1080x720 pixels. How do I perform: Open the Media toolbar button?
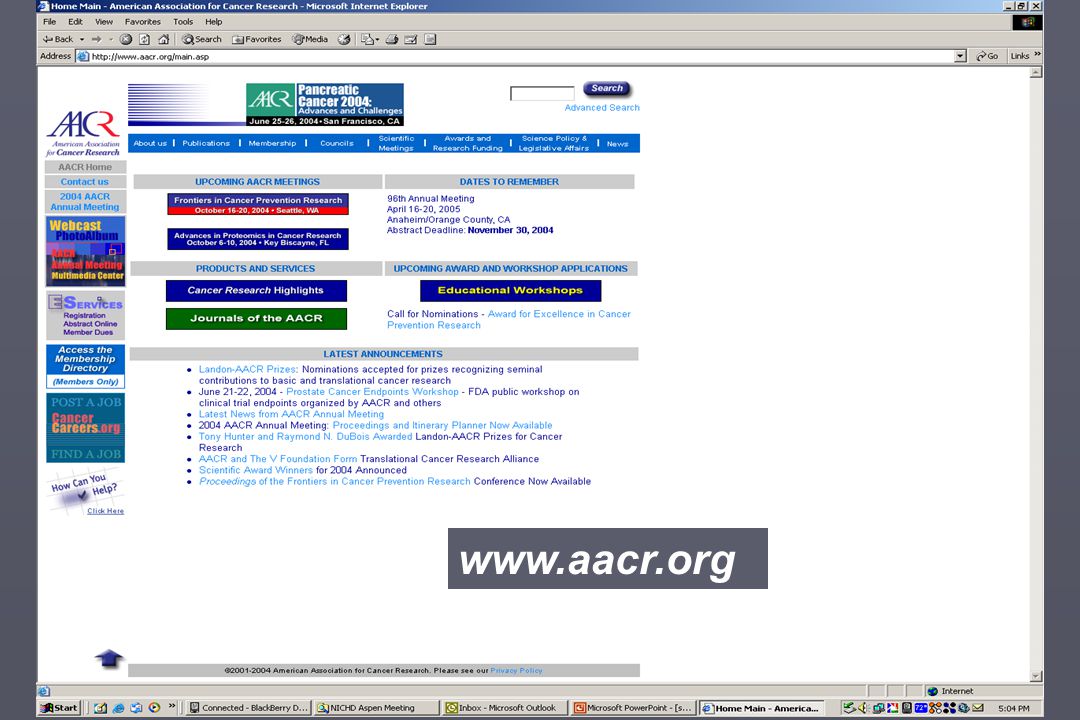(x=311, y=39)
